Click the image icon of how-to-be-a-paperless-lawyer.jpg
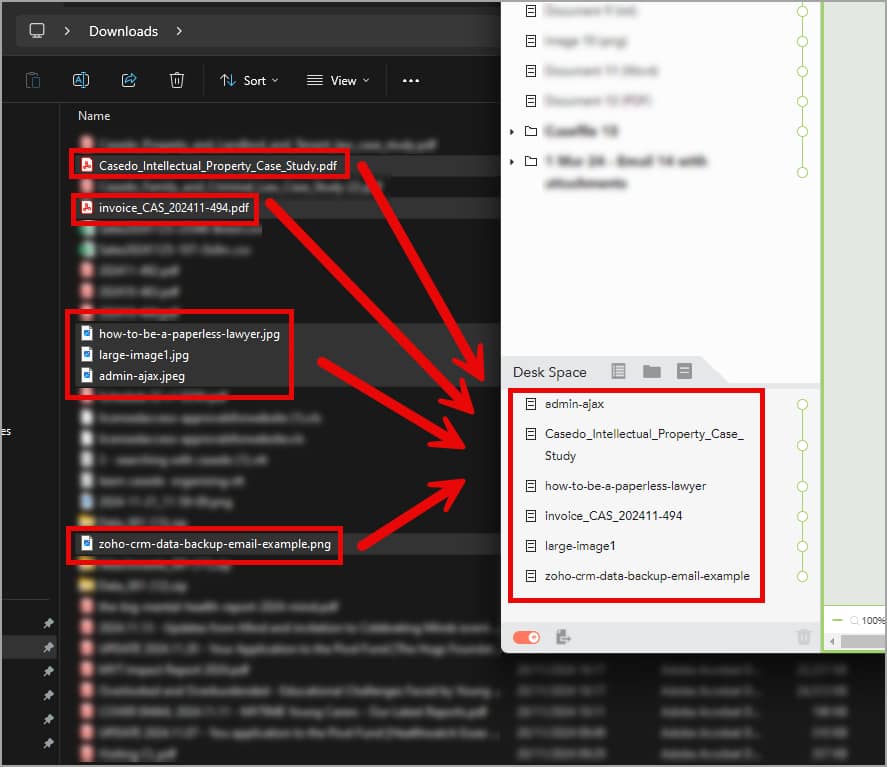Screen dimensions: 887x767 [x=87, y=333]
